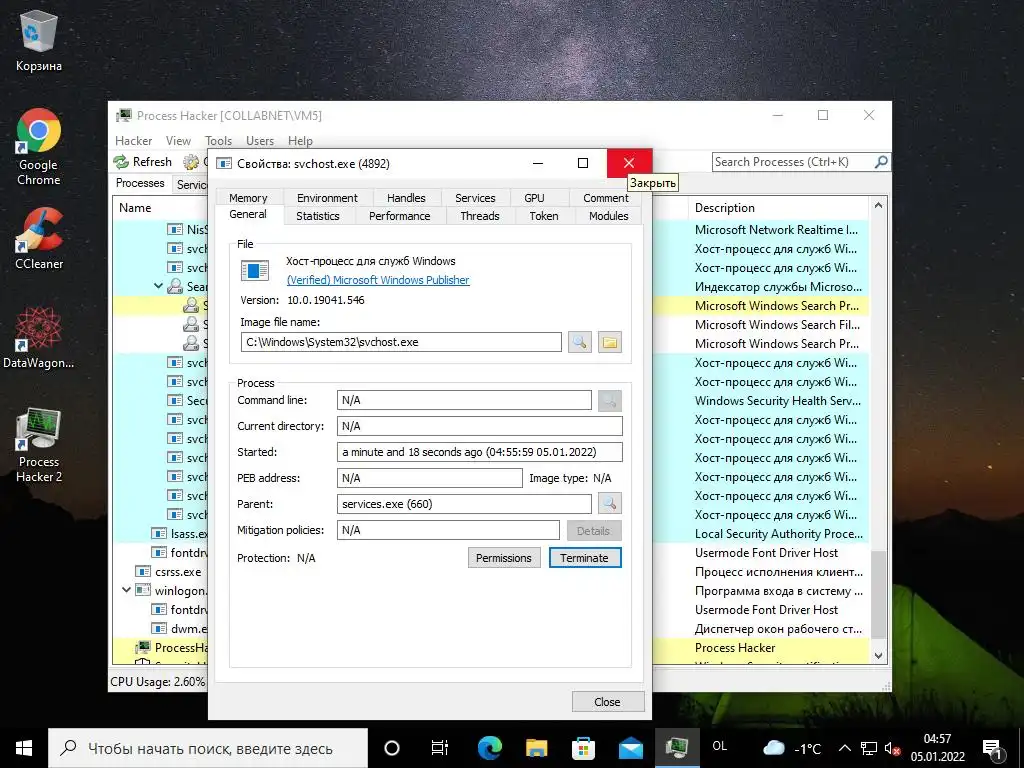Viewport: 1024px width, 768px height.
Task: Switch to the Handles tab
Action: pyautogui.click(x=406, y=198)
